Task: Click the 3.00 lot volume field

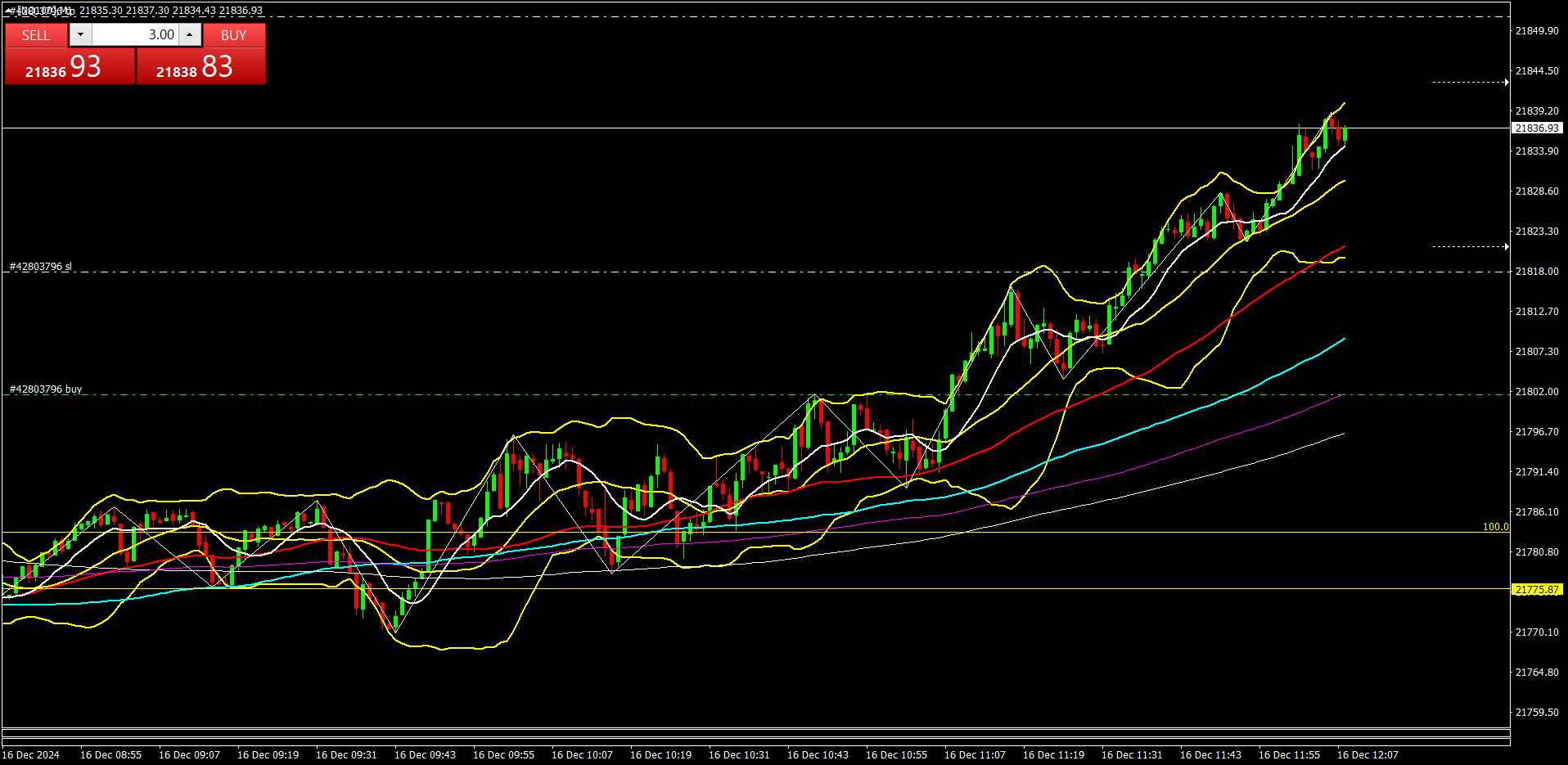Action: point(135,34)
